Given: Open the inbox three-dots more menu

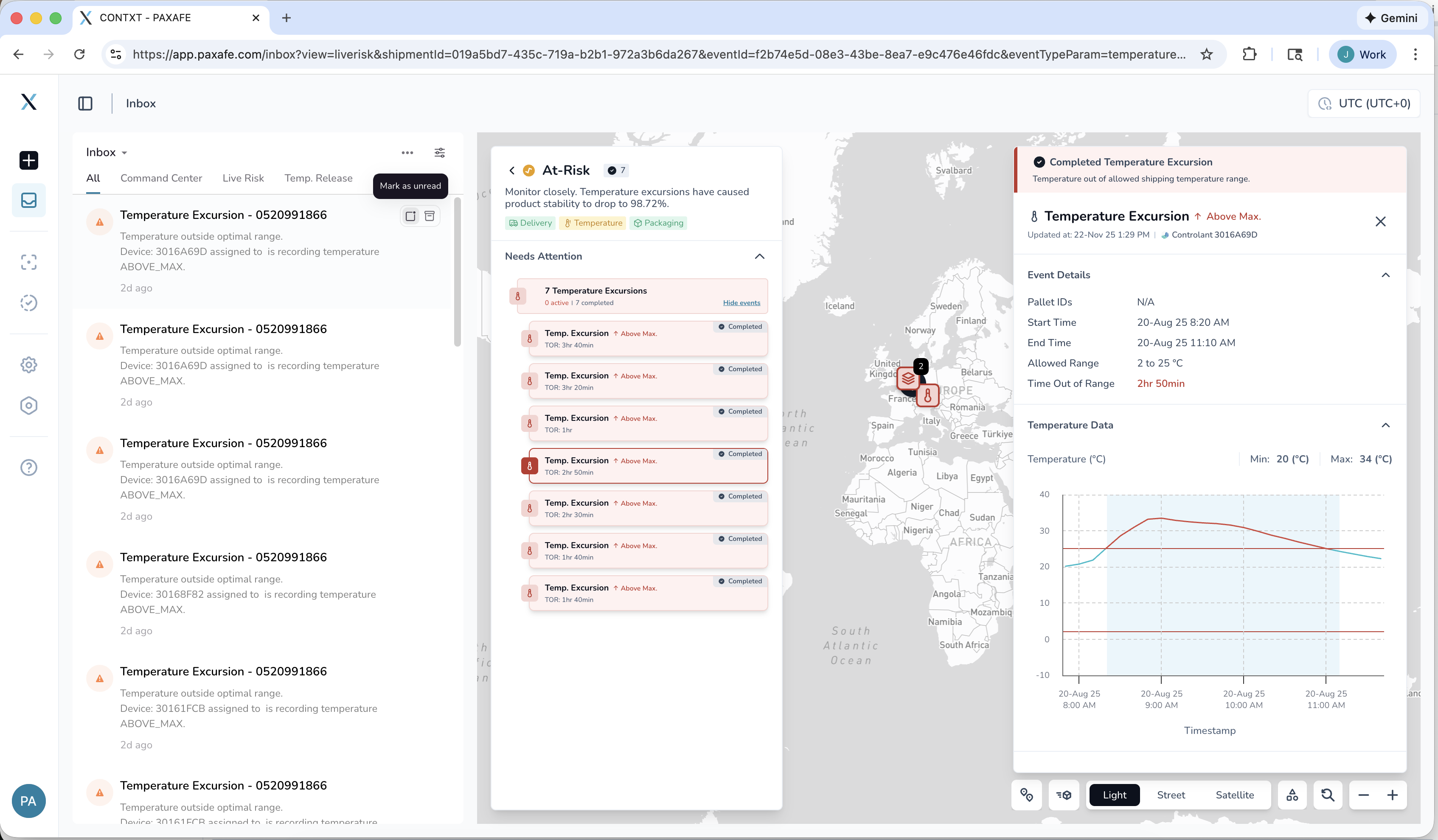Looking at the screenshot, I should click(407, 152).
